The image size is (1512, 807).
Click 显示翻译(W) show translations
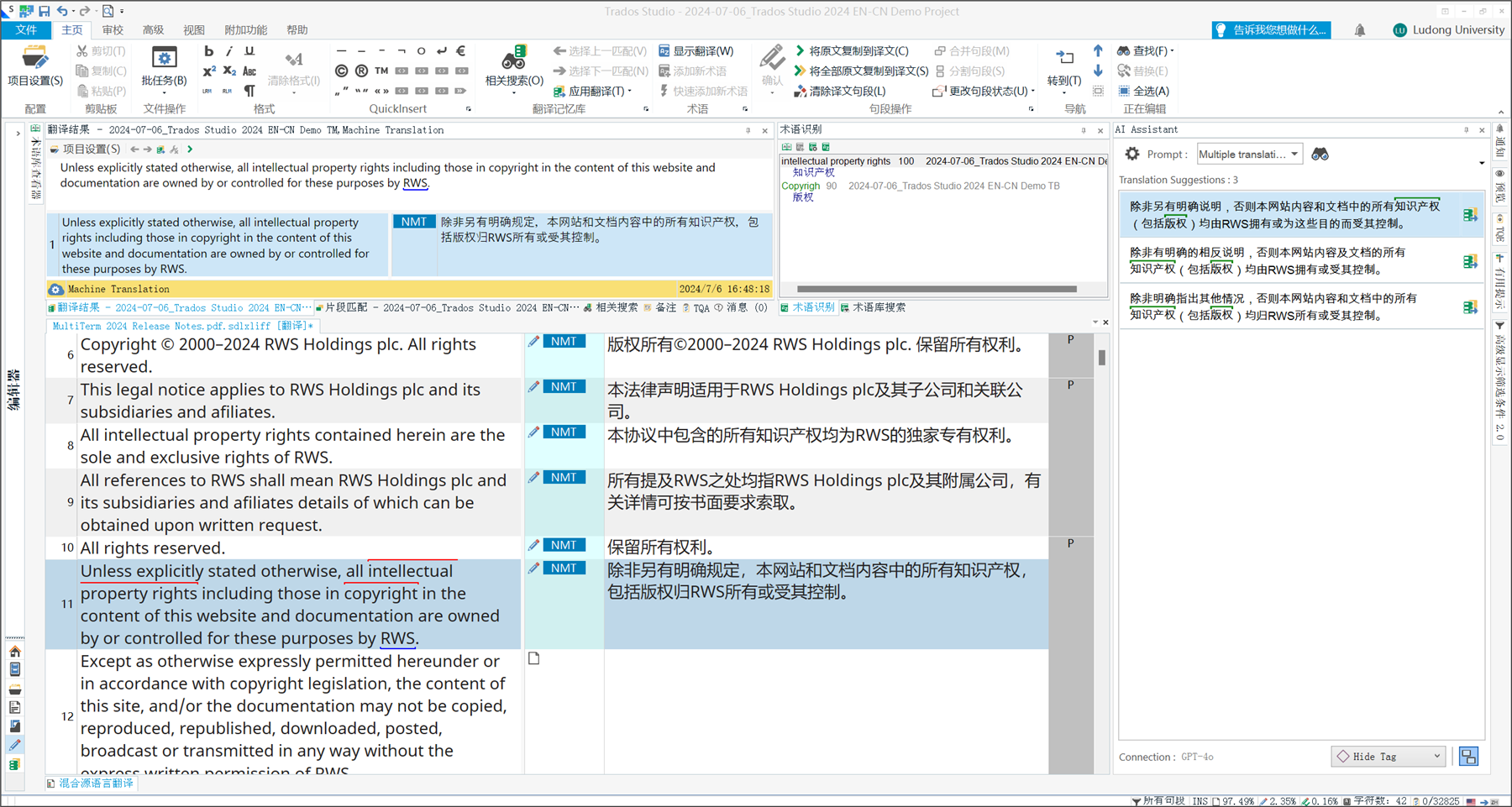point(696,51)
